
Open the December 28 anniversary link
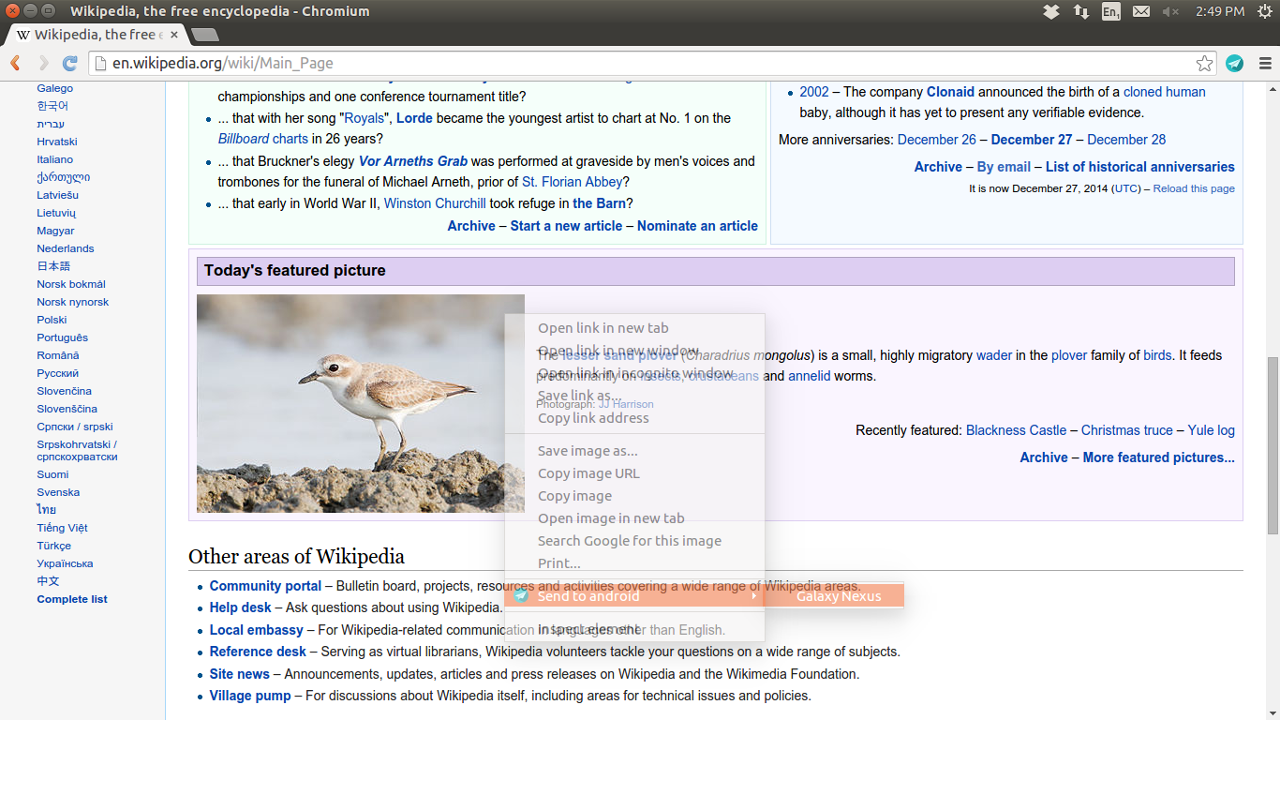point(1126,140)
